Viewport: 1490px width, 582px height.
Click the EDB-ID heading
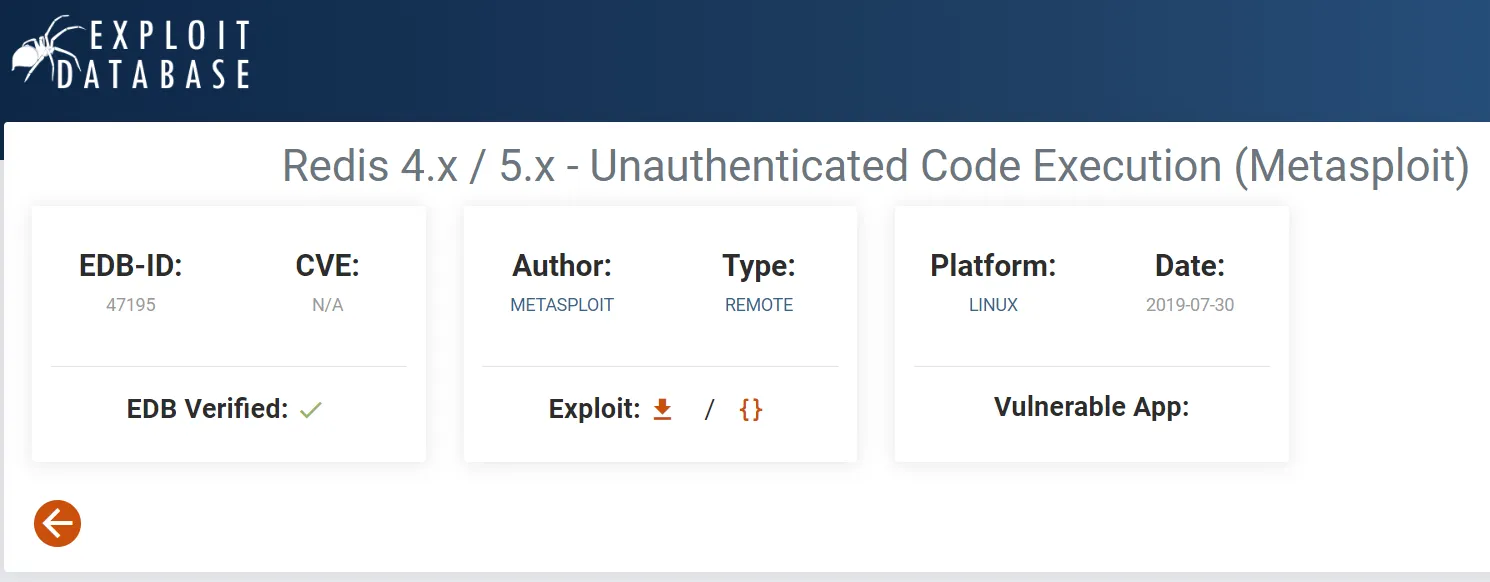(131, 266)
